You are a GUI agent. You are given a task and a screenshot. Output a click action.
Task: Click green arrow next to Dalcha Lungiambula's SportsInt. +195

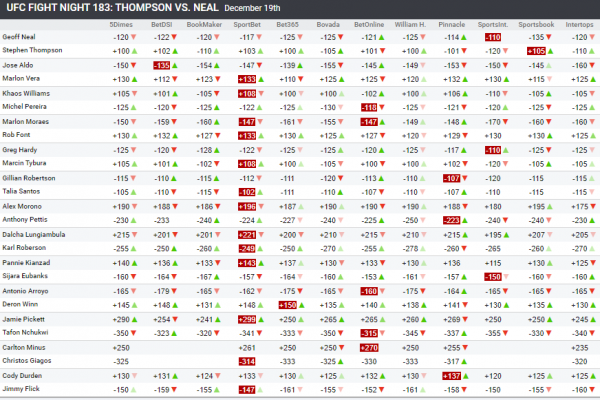coord(506,235)
